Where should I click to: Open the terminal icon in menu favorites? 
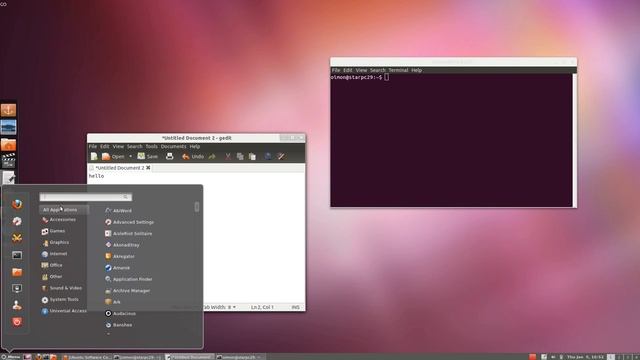point(17,255)
